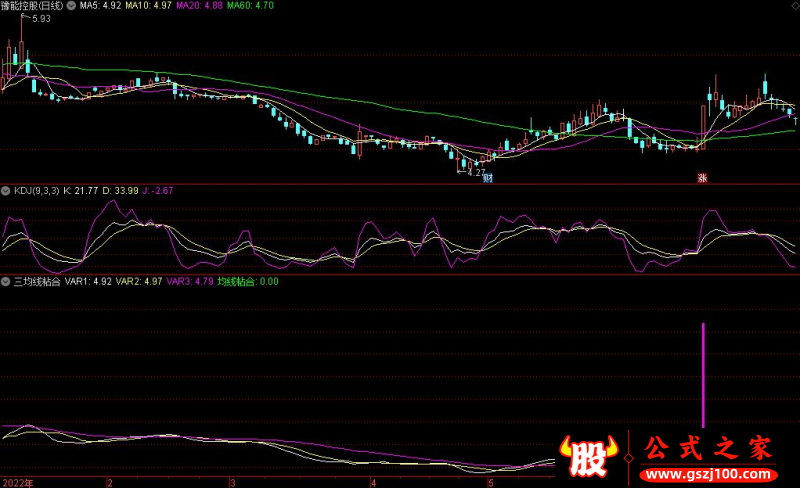Image resolution: width=800 pixels, height=488 pixels.
Task: Click the purple MA20 legend label
Action: (x=200, y=6)
